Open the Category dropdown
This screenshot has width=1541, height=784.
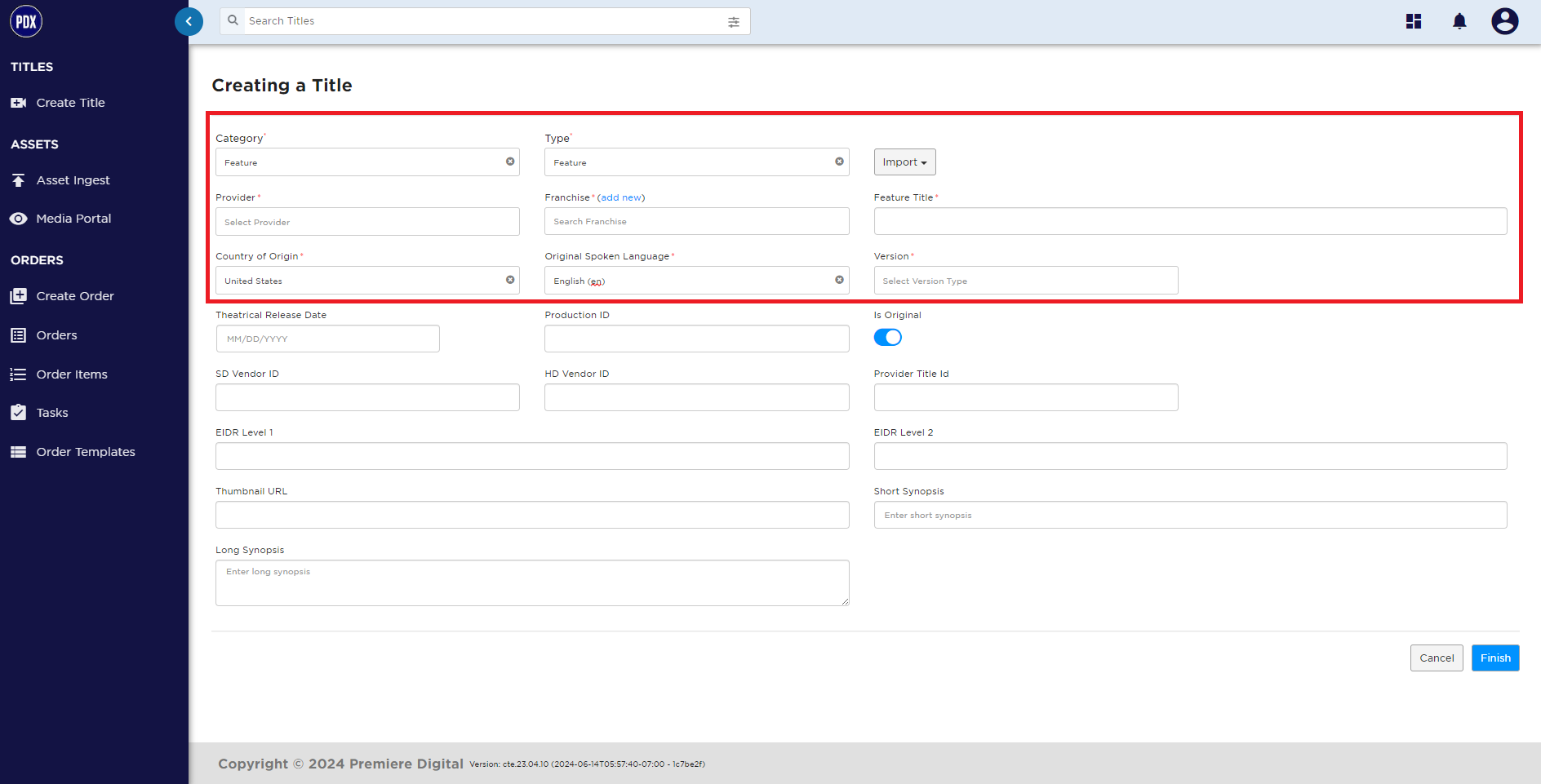[367, 162]
